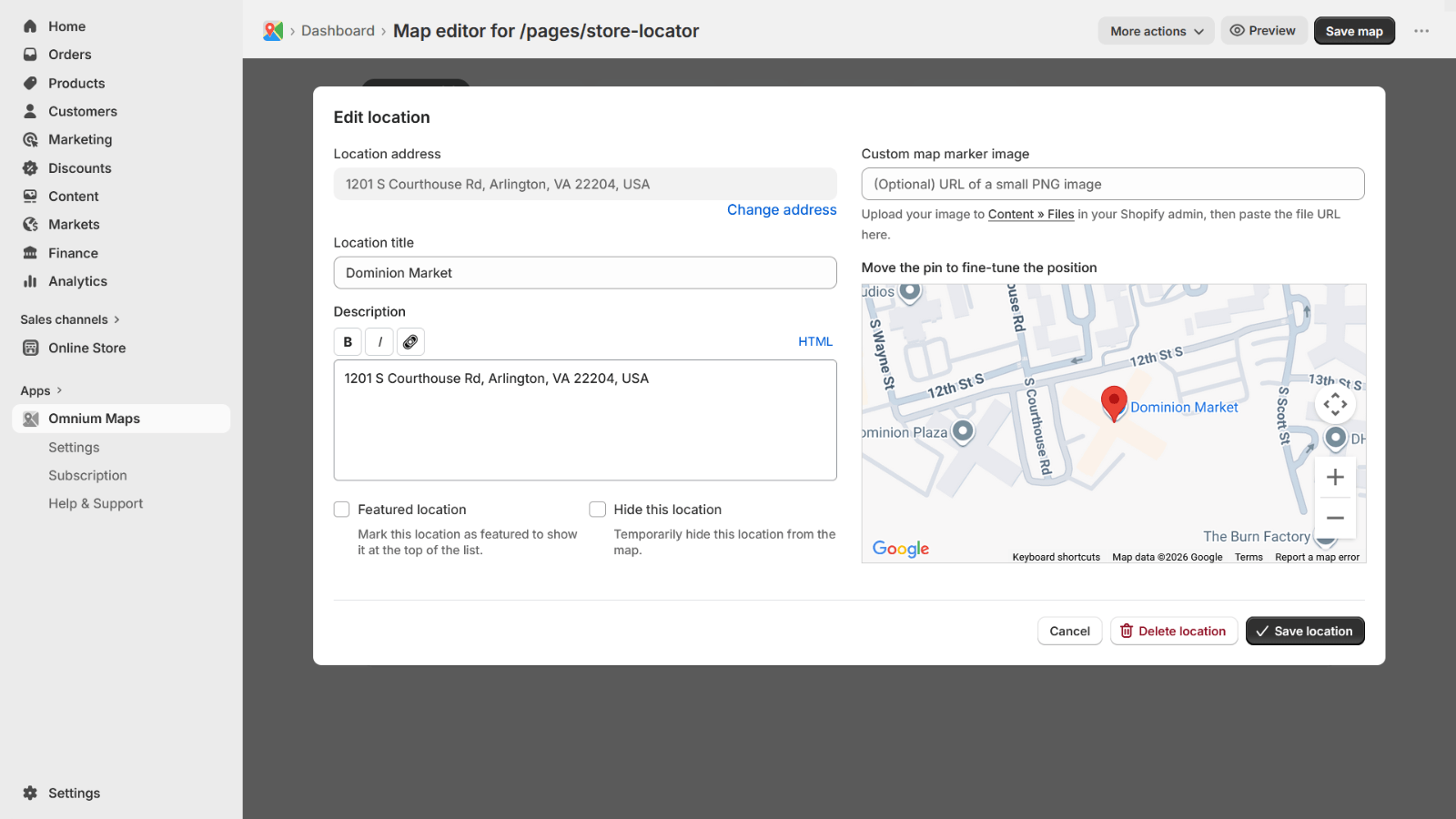Image resolution: width=1456 pixels, height=819 pixels.
Task: Open the more options ellipsis in the header
Action: click(x=1421, y=30)
